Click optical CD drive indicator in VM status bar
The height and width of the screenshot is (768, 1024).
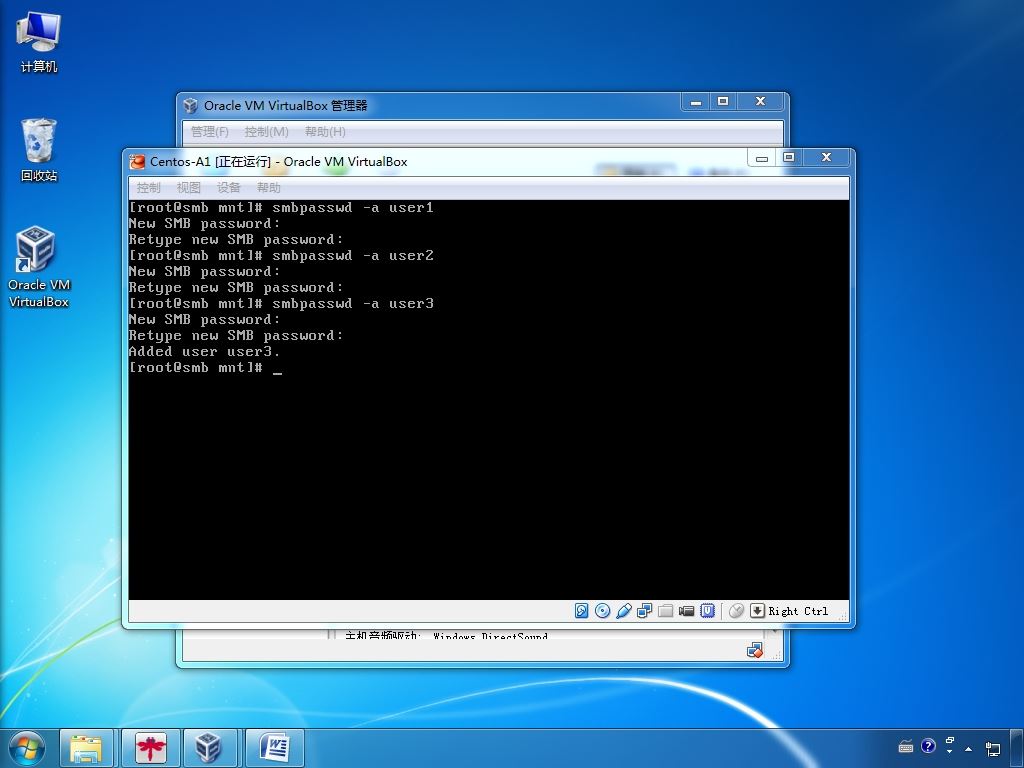tap(603, 611)
